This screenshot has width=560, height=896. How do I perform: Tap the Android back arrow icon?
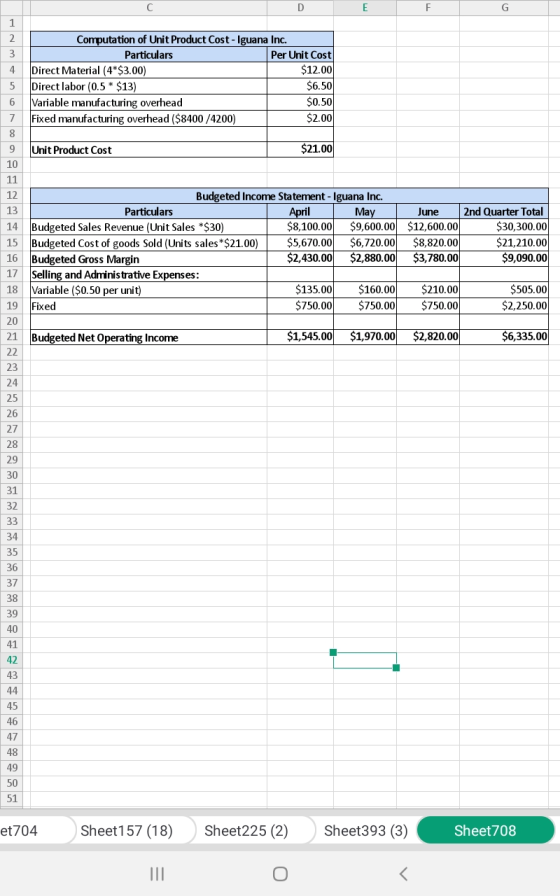tap(403, 874)
